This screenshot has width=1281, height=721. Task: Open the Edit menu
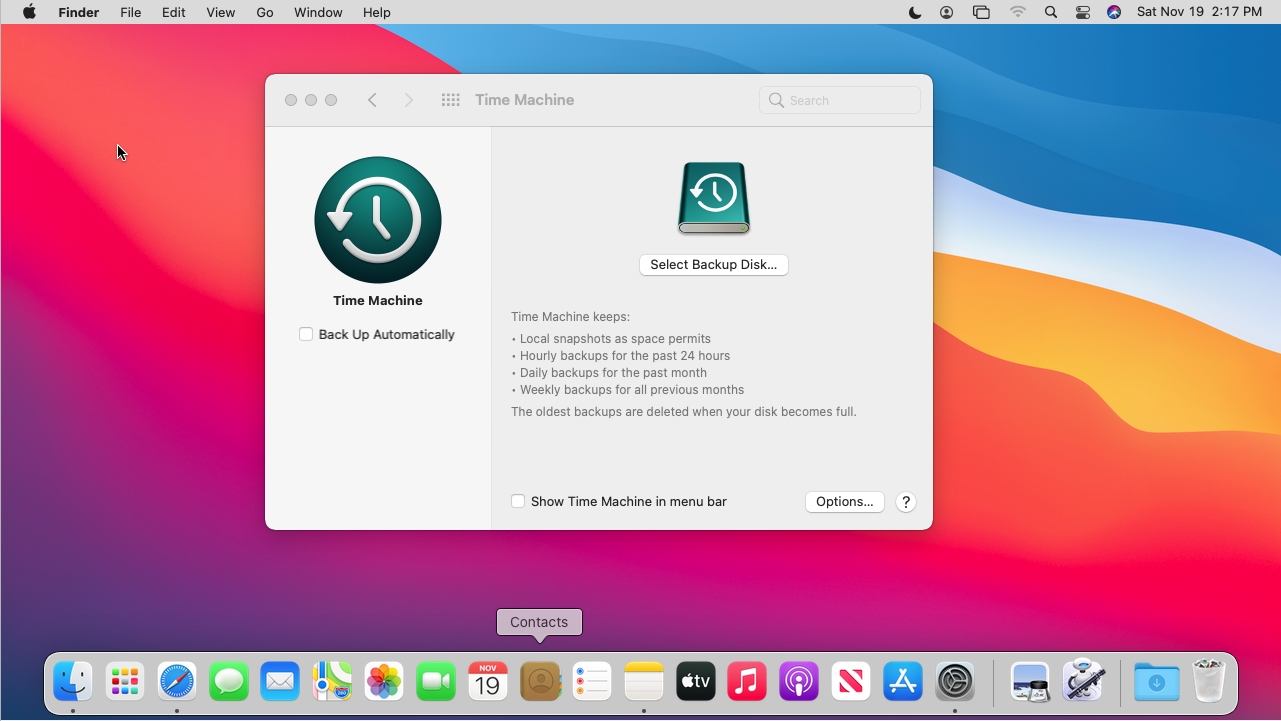coord(174,12)
